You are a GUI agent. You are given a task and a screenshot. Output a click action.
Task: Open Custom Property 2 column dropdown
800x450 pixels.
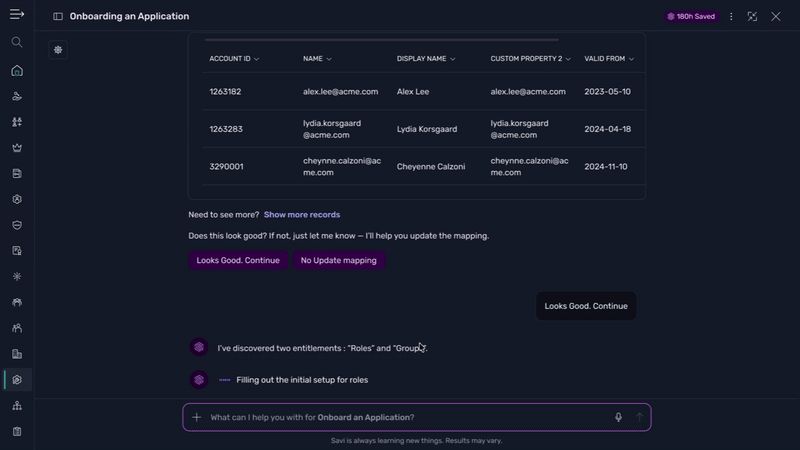pyautogui.click(x=569, y=59)
